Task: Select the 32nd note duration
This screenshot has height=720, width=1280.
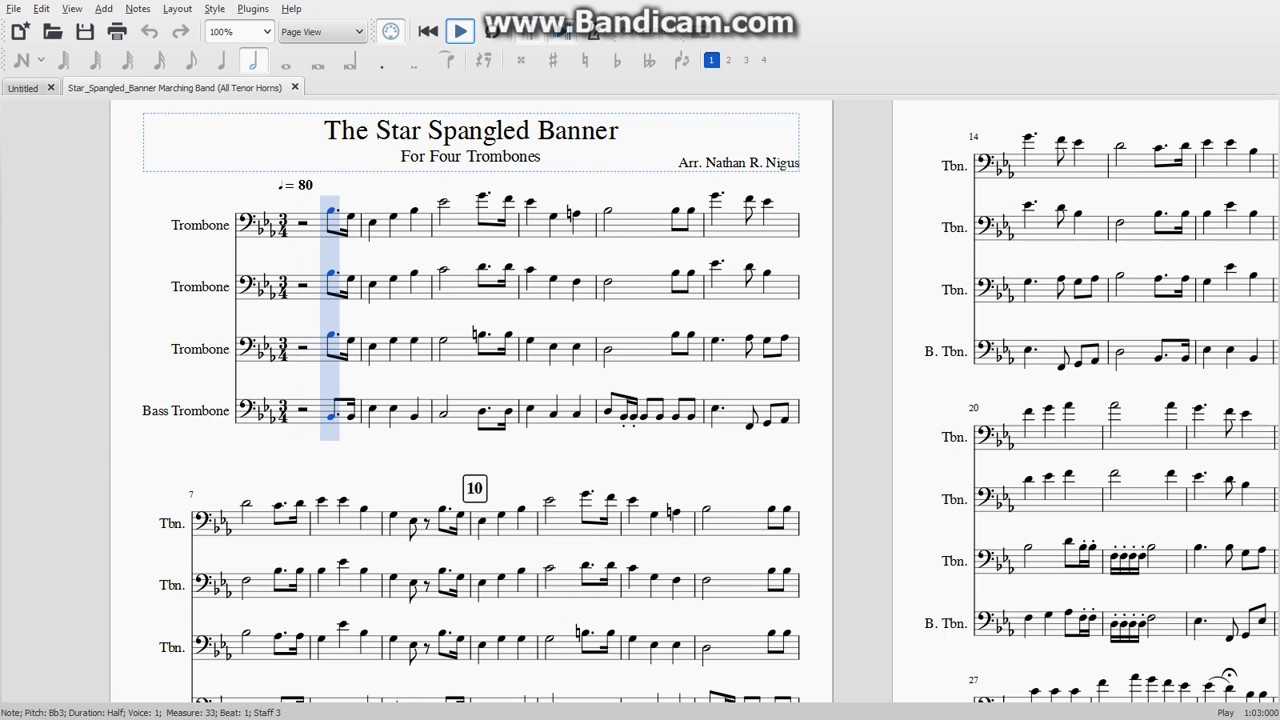Action: point(127,61)
